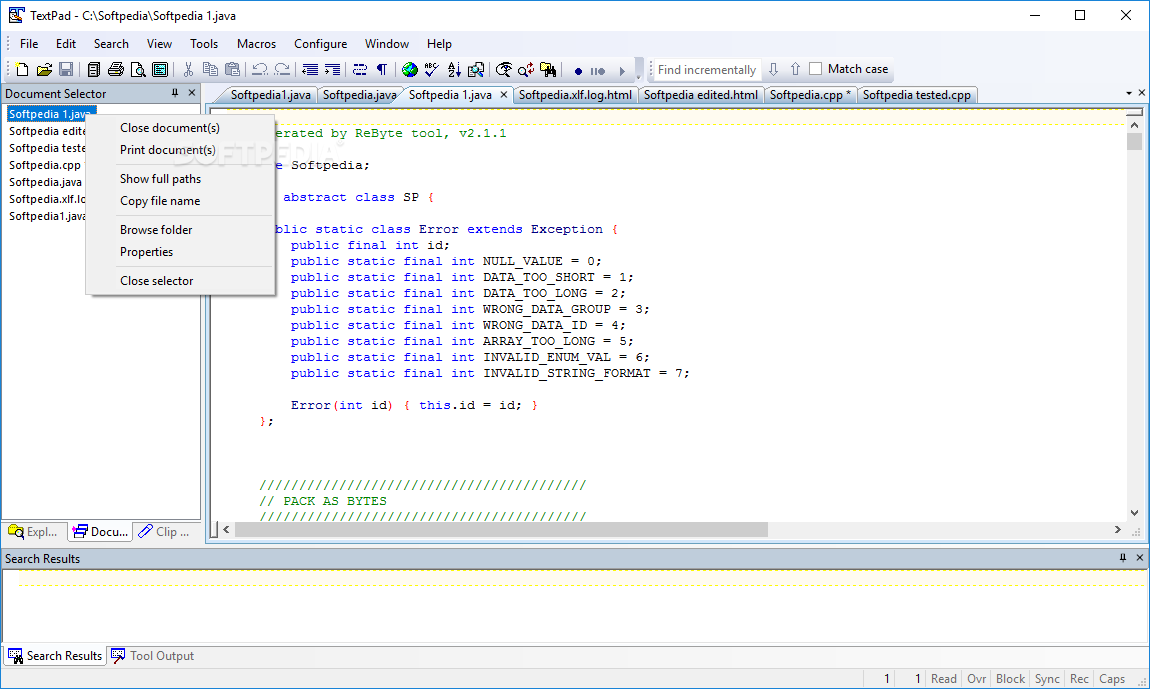Click the editor horizontal scrollbar thumb
1150x689 pixels.
(x=501, y=530)
